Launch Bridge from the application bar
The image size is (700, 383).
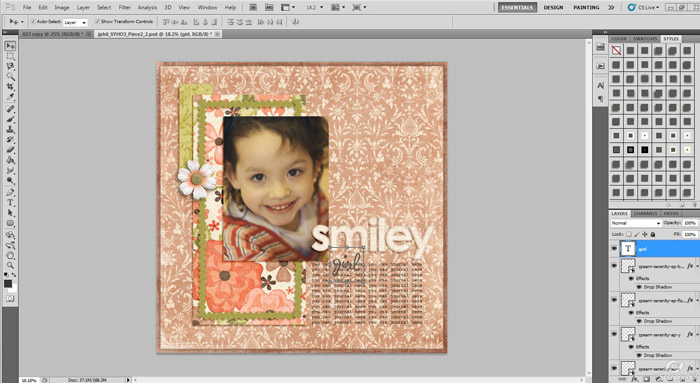(x=253, y=7)
